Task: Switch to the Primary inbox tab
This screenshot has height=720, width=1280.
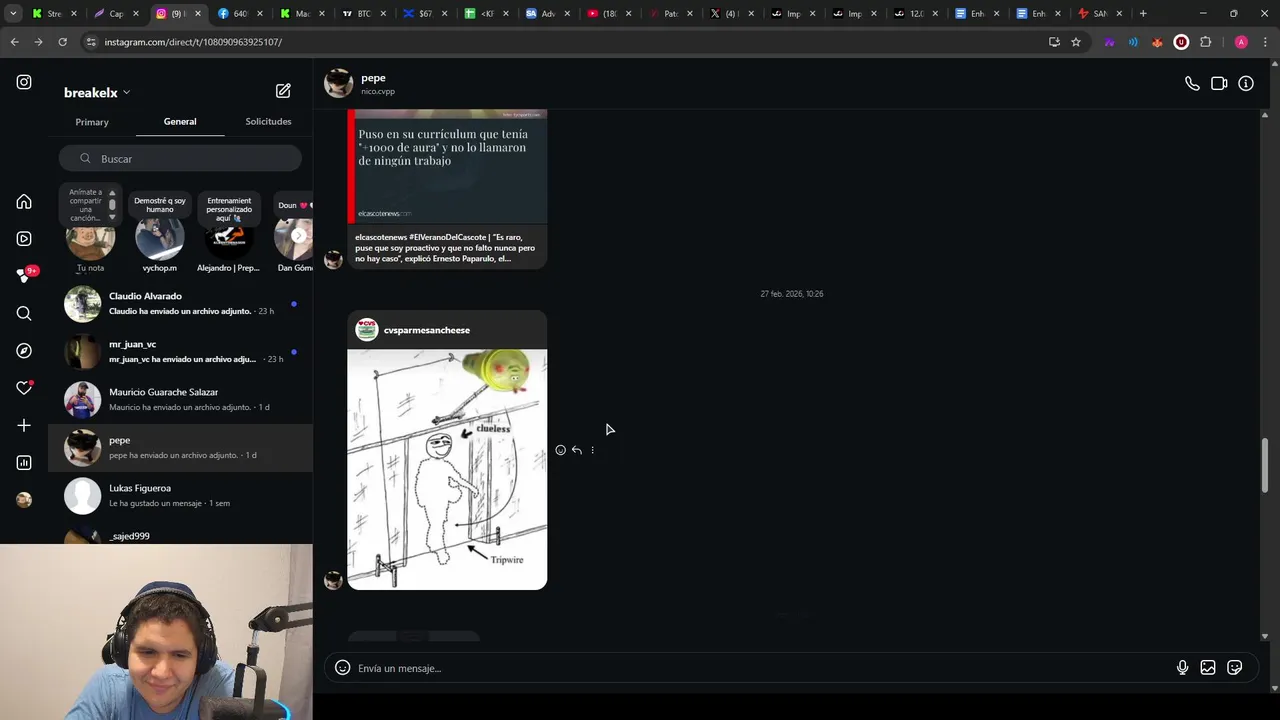Action: 92,122
